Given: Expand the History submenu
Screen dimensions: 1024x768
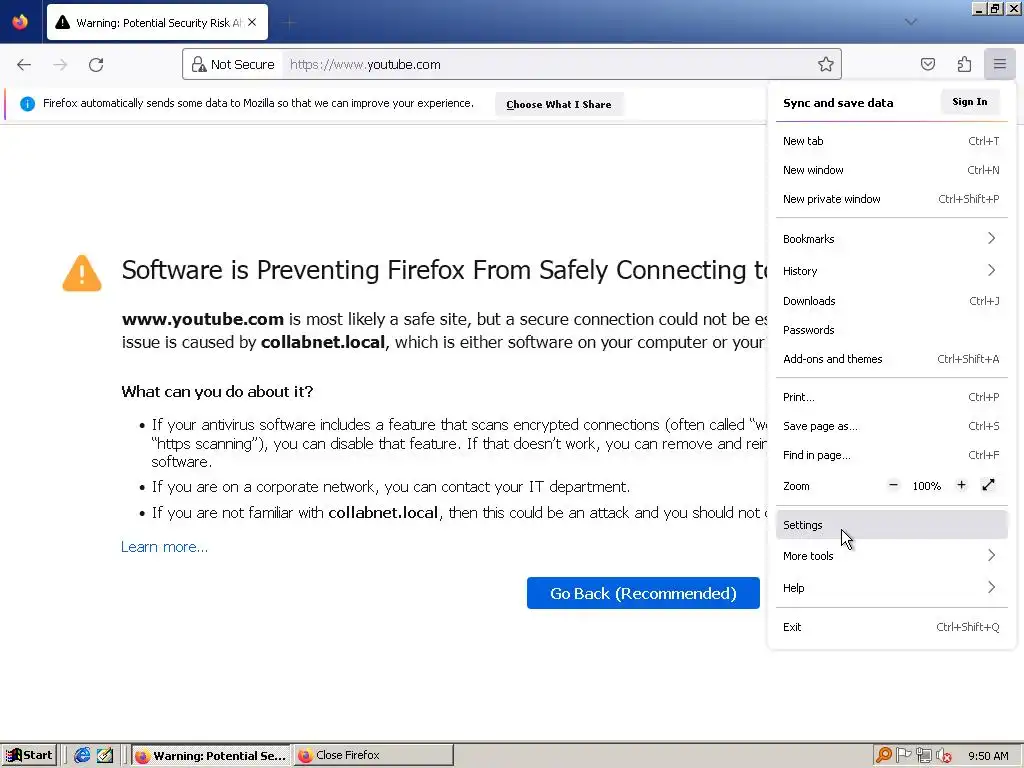Looking at the screenshot, I should pos(891,271).
